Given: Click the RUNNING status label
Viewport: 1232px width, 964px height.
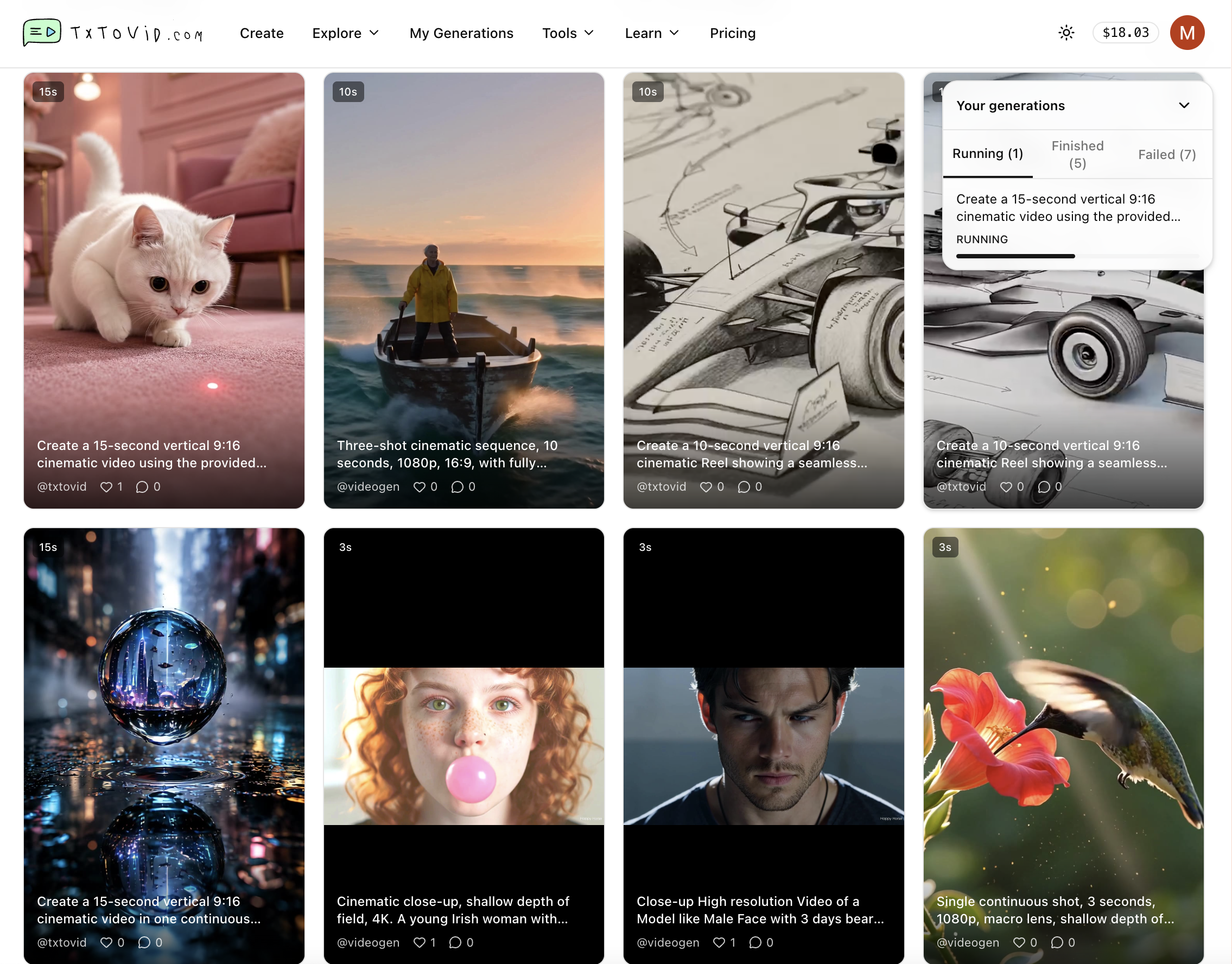Looking at the screenshot, I should (x=982, y=239).
